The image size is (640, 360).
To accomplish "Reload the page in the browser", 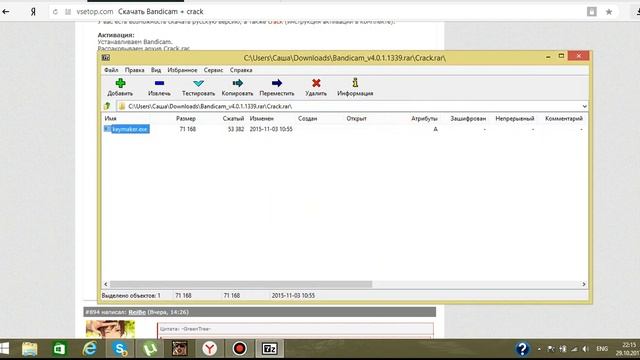I will click(56, 12).
